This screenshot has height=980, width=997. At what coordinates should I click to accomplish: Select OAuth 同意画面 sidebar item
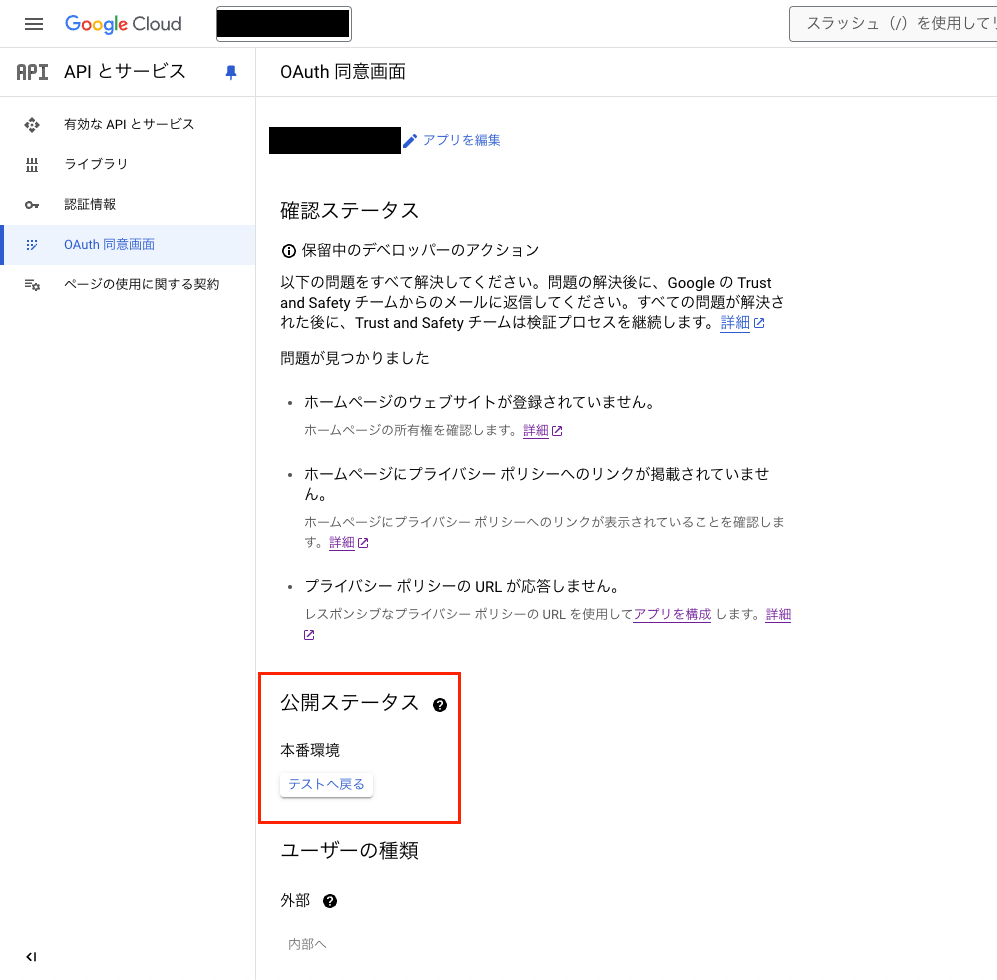click(128, 244)
